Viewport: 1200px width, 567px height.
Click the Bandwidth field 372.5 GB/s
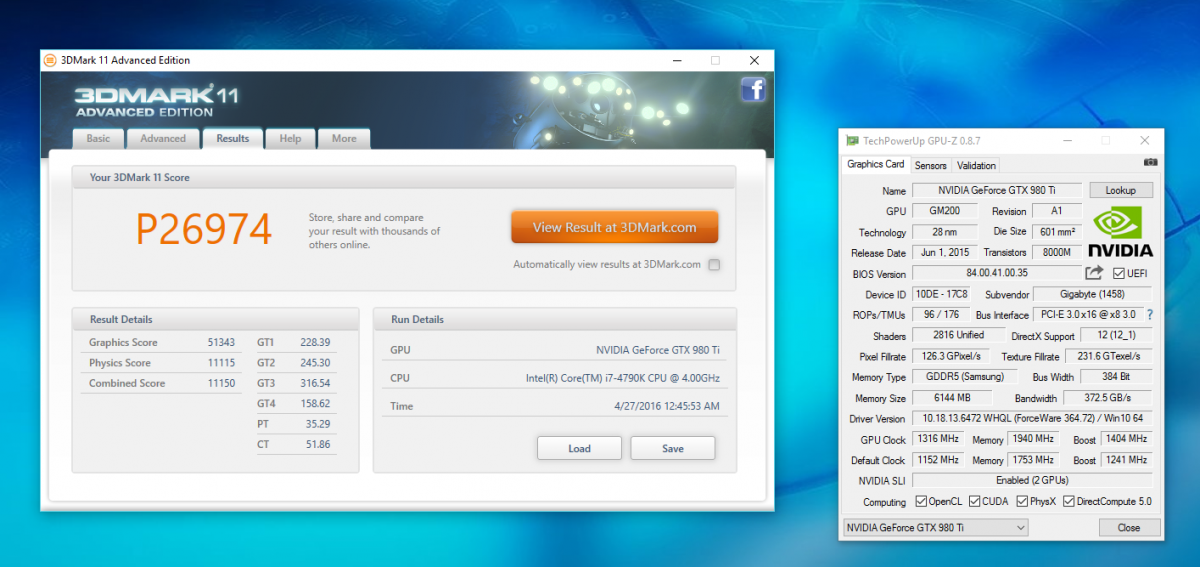1106,398
